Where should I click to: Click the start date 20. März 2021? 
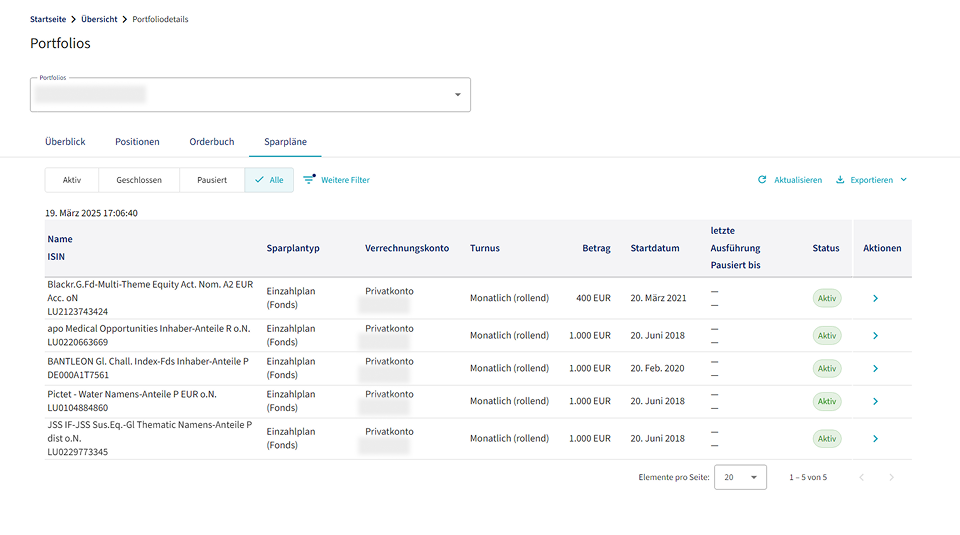[658, 298]
